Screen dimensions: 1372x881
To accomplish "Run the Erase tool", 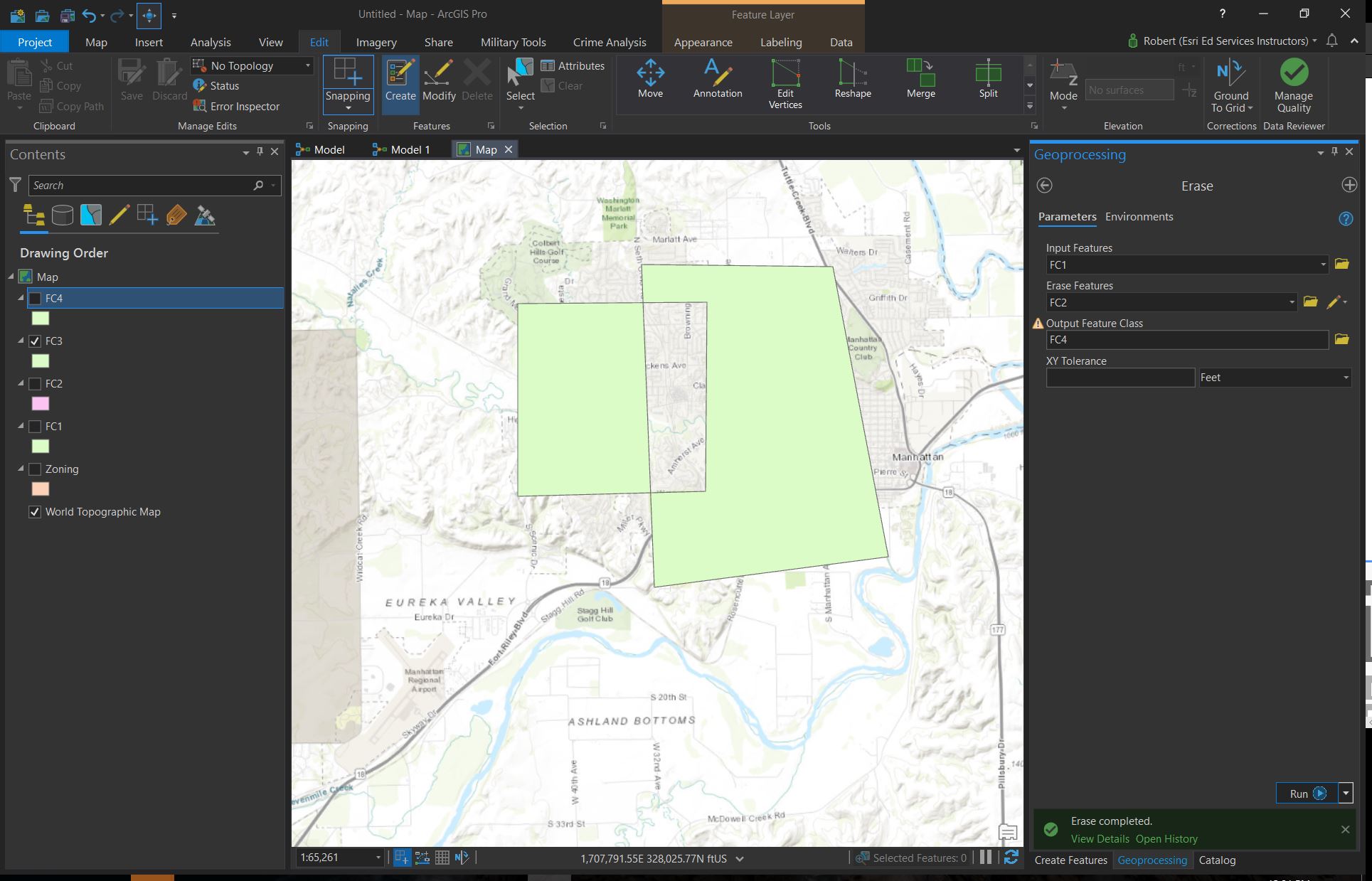I will coord(1306,794).
